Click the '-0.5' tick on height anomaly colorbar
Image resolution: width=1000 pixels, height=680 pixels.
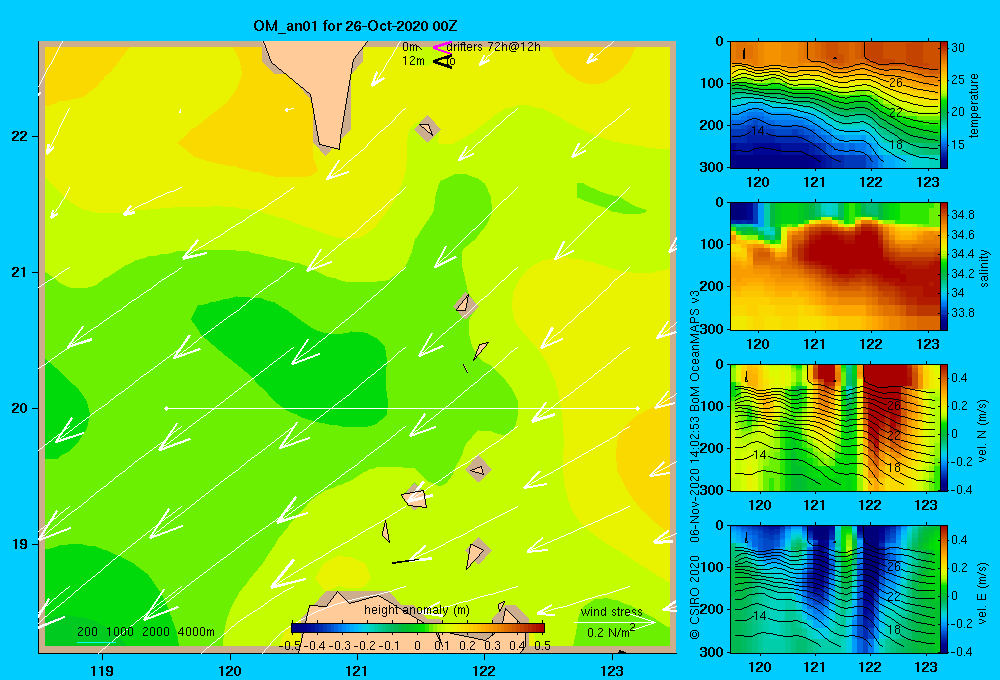click(x=290, y=646)
